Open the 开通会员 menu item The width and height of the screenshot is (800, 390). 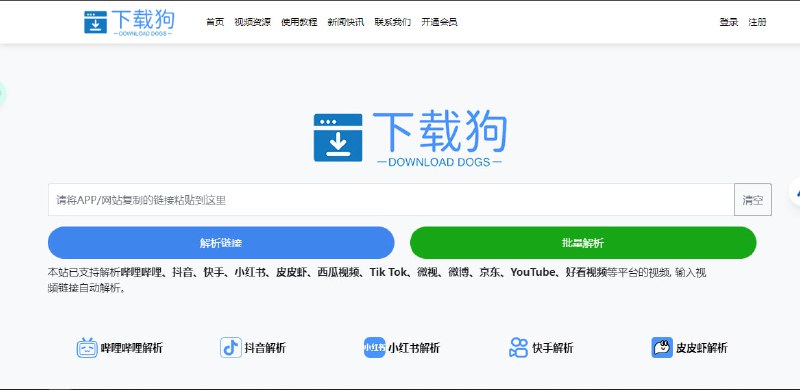[x=439, y=22]
